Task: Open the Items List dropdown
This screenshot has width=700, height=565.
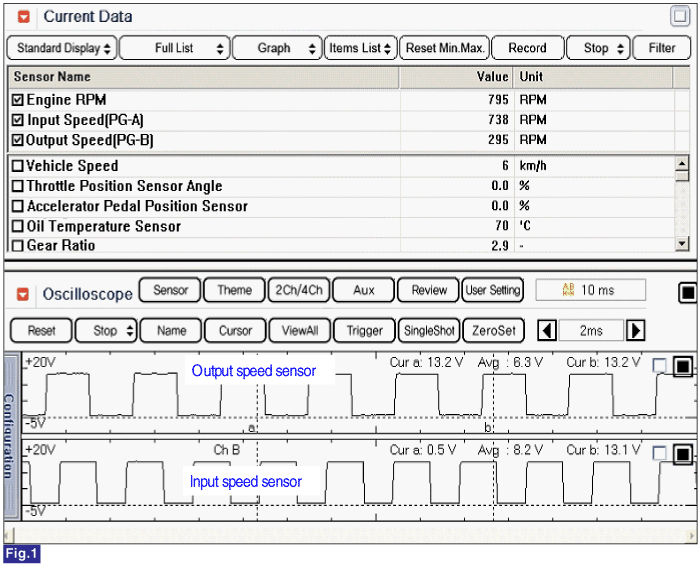Action: pyautogui.click(x=361, y=48)
